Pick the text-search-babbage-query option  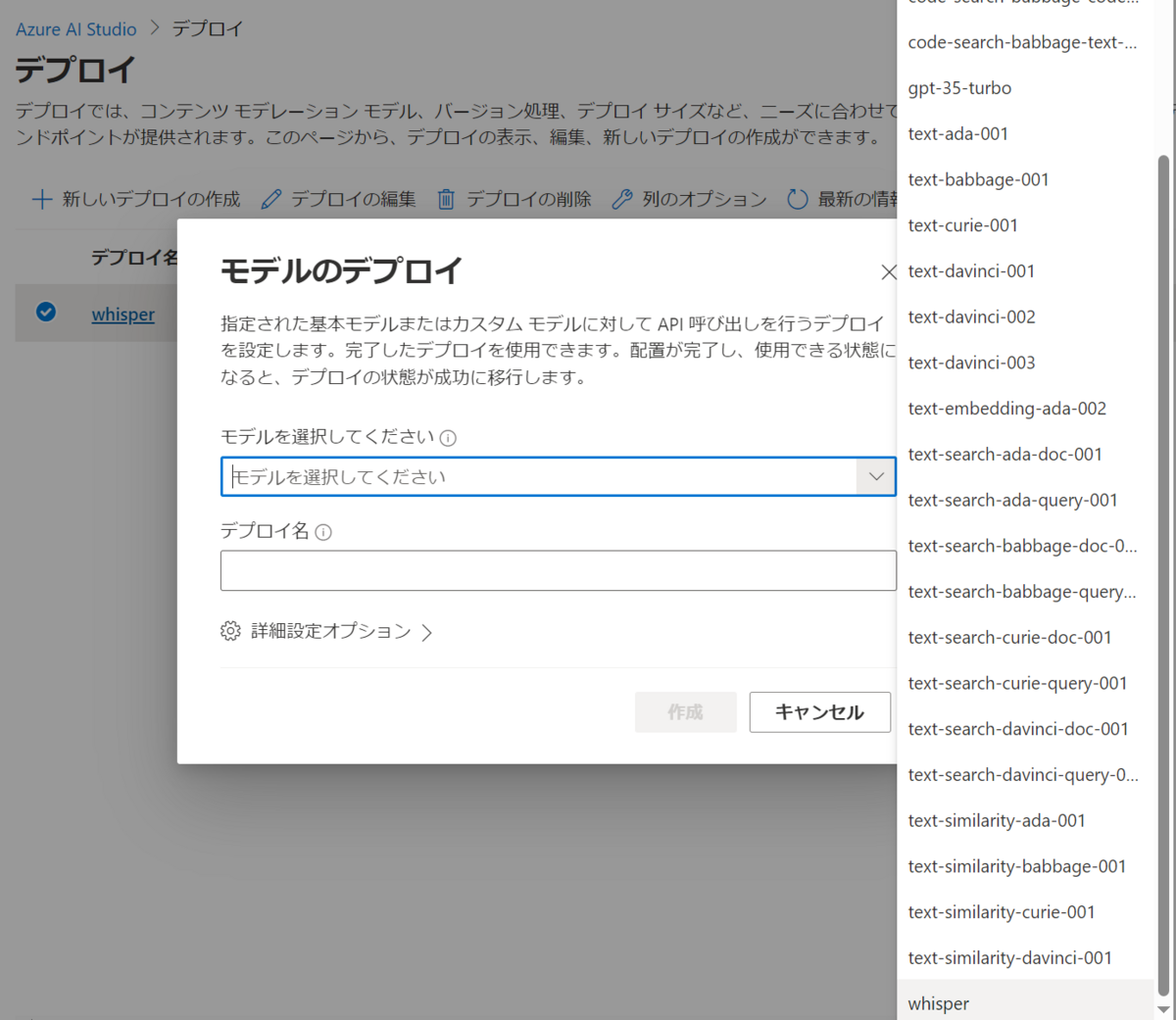(1025, 592)
